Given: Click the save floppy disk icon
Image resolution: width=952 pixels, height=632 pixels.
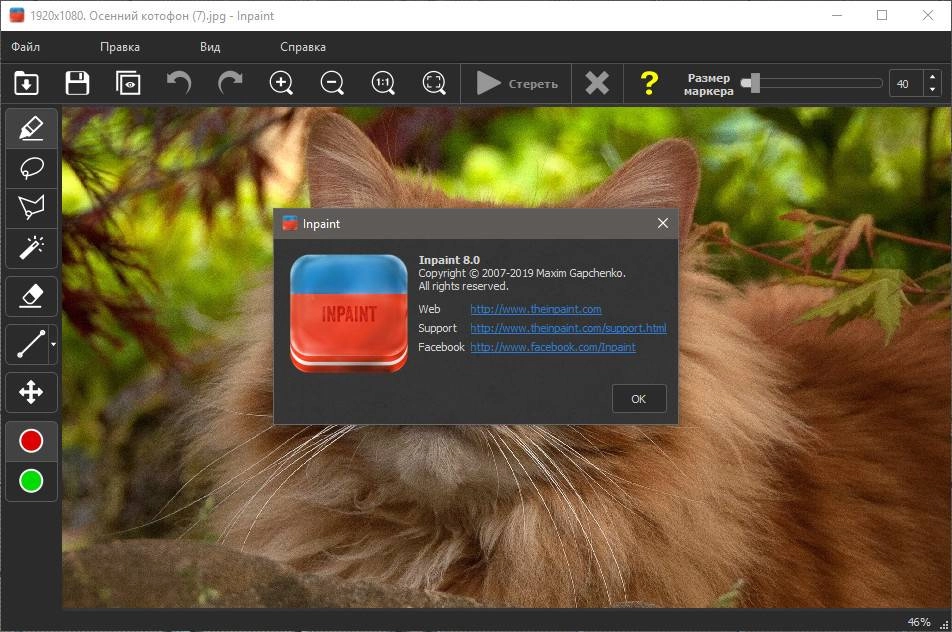Looking at the screenshot, I should 77,83.
